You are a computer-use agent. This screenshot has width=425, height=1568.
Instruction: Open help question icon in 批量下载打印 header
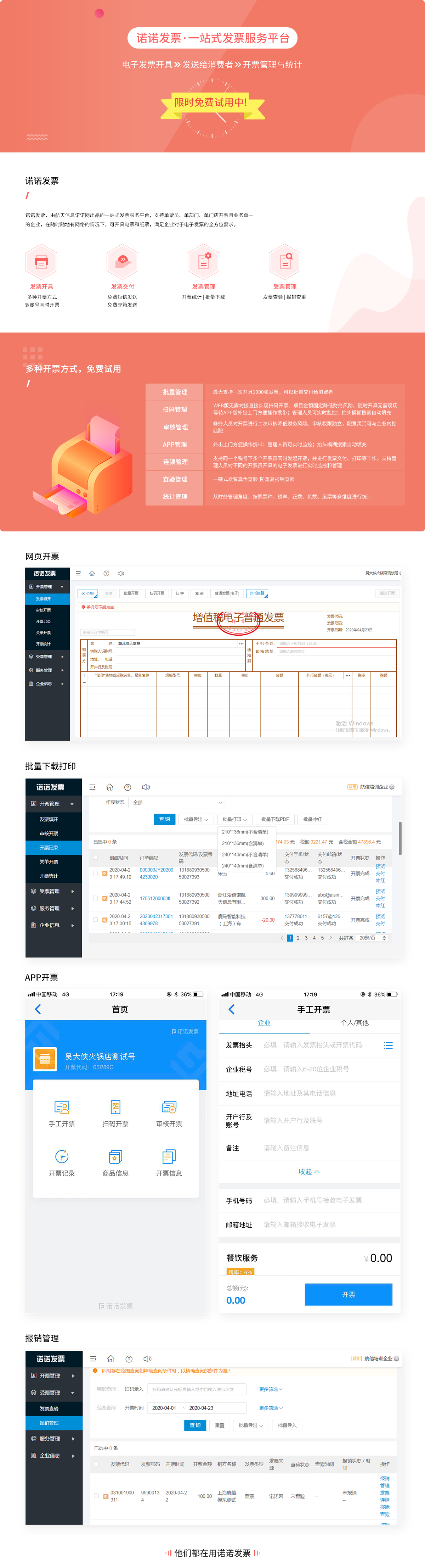[x=128, y=787]
